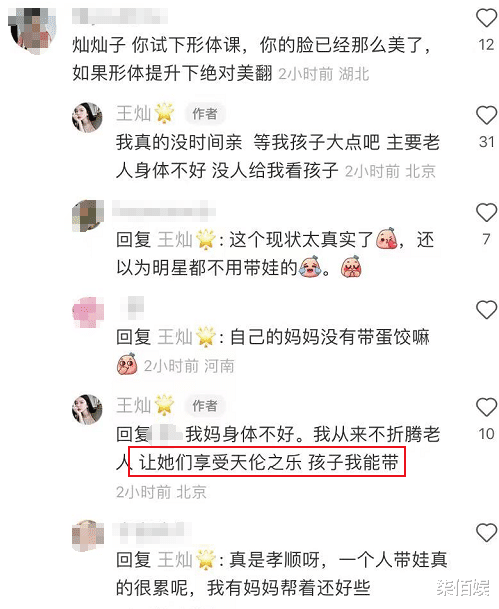Image resolution: width=499 pixels, height=609 pixels.
Task: Click 王灿 mention in 蛋饺 reply
Action: pyautogui.click(x=175, y=337)
